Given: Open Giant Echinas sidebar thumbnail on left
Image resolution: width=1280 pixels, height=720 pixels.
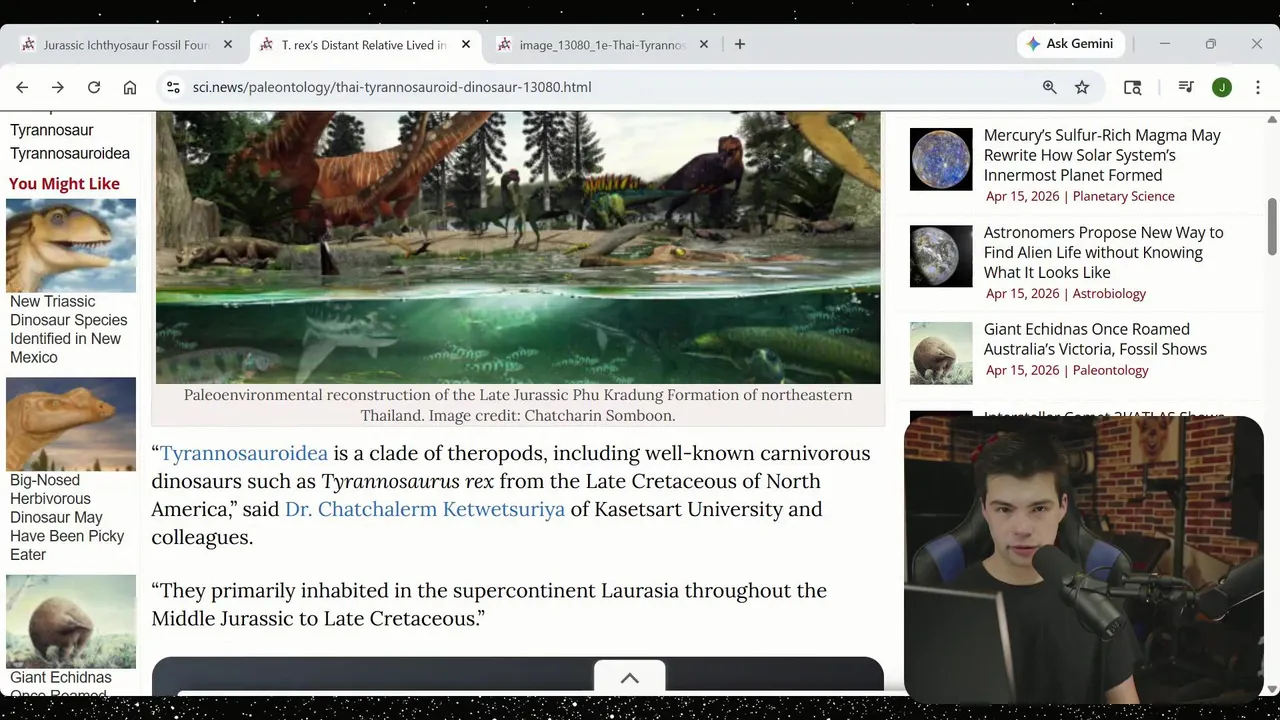Looking at the screenshot, I should point(71,621).
